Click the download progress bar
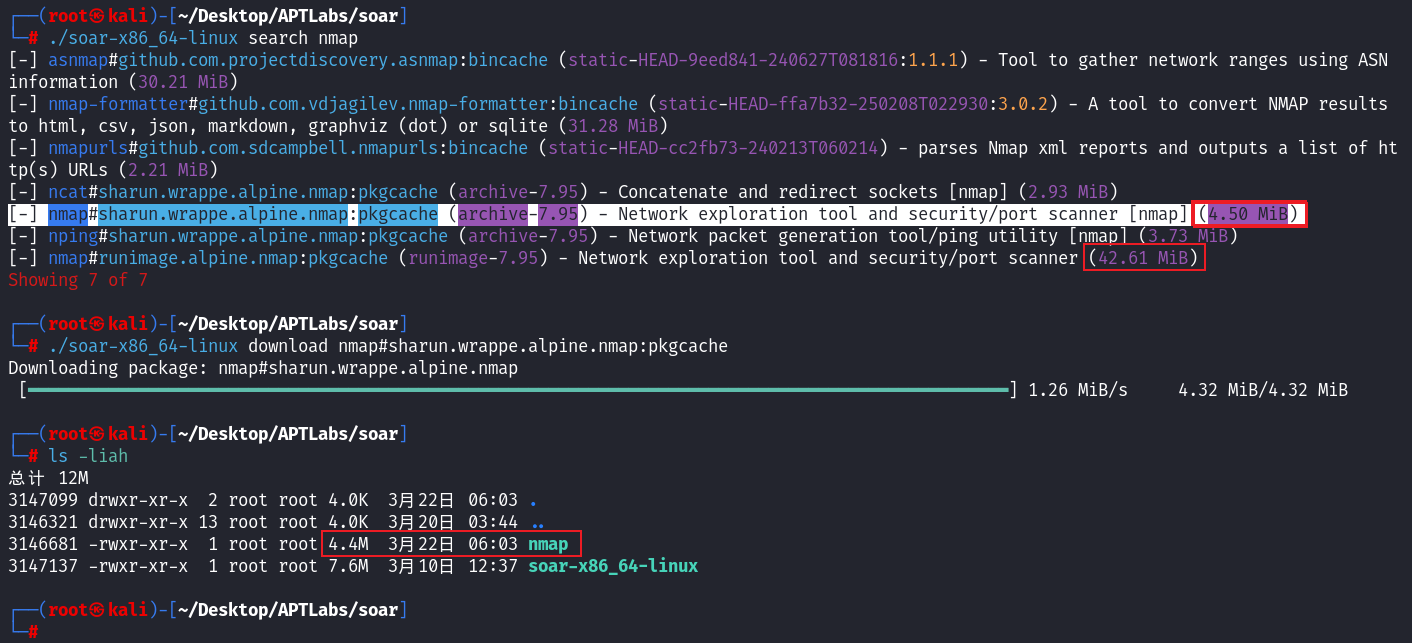This screenshot has height=643, width=1412. point(517,390)
